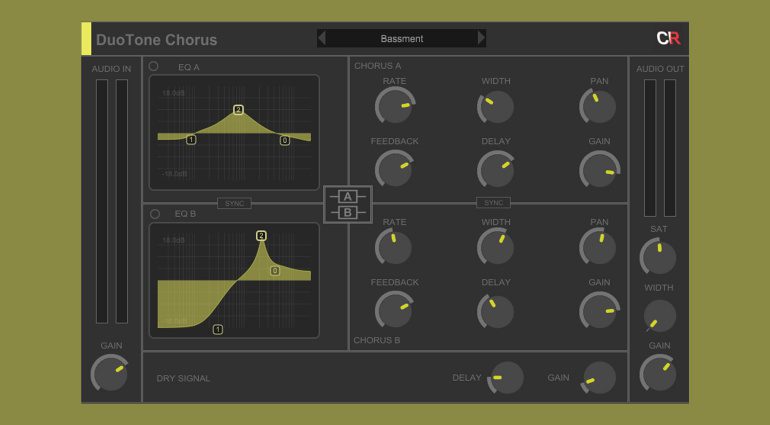770x425 pixels.
Task: Select EQ A band node 1
Action: pyautogui.click(x=191, y=140)
